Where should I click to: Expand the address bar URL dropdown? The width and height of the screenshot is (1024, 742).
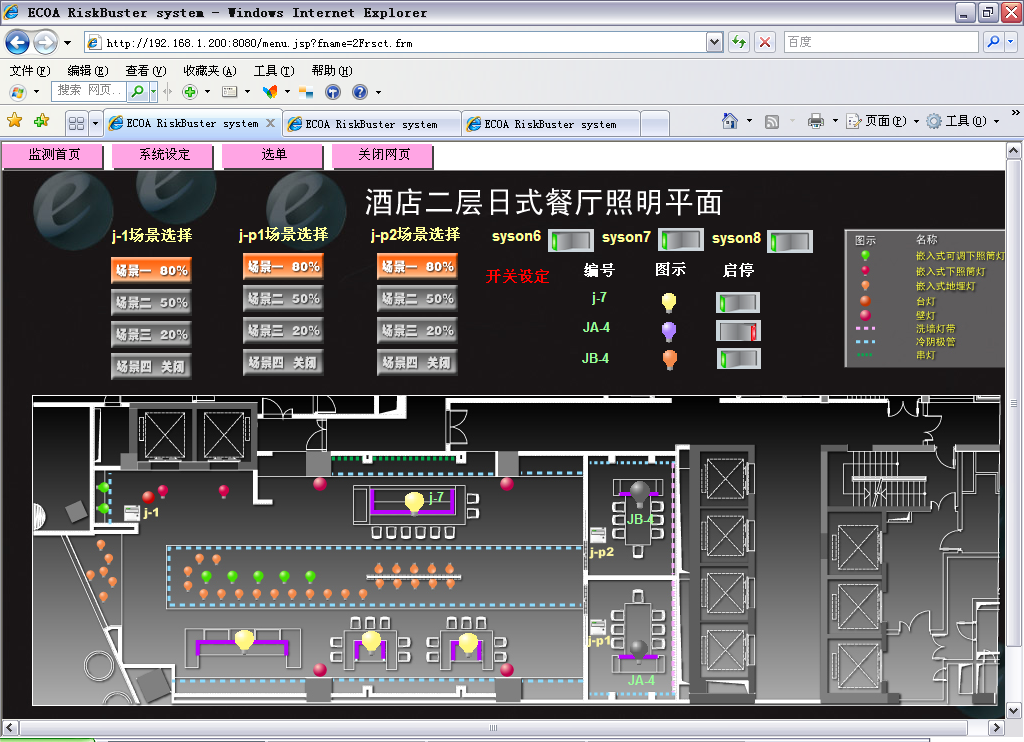(x=714, y=43)
